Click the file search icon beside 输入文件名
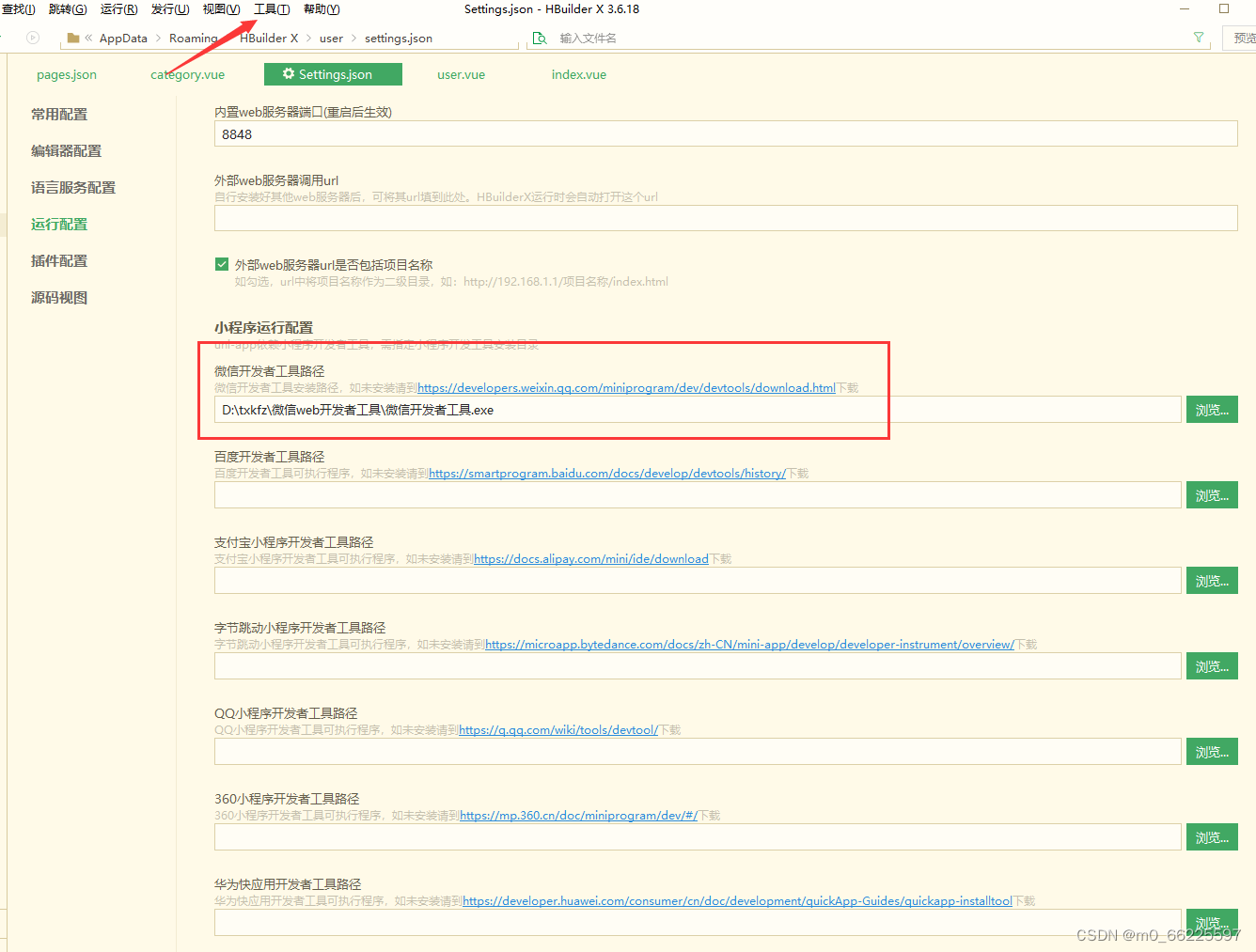This screenshot has height=952, width=1256. pos(540,39)
